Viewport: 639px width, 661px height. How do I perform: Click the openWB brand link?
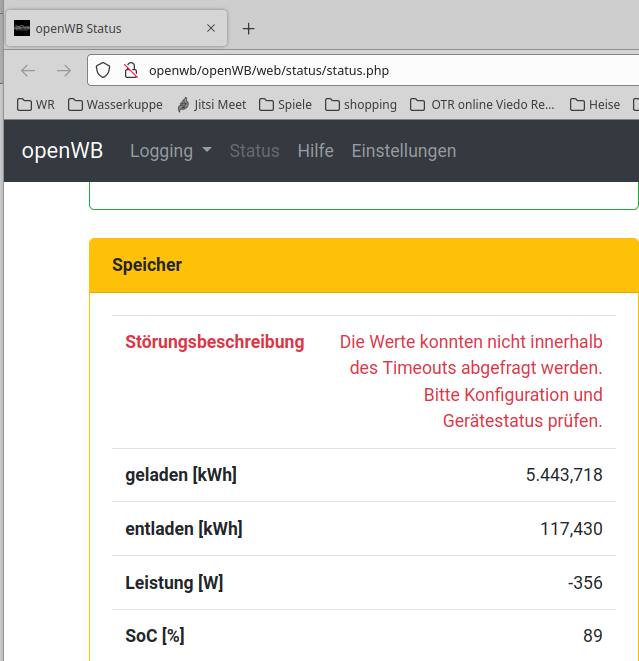[x=62, y=151]
